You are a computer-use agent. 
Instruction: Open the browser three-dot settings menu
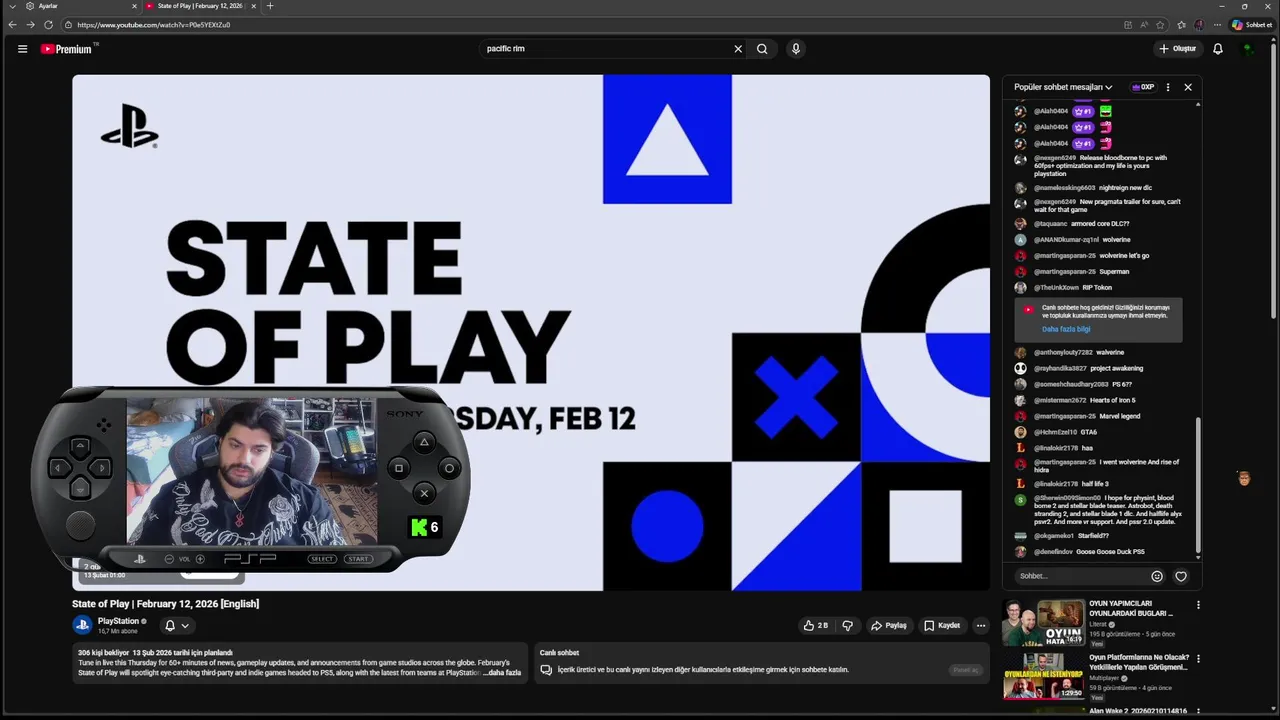(1217, 25)
